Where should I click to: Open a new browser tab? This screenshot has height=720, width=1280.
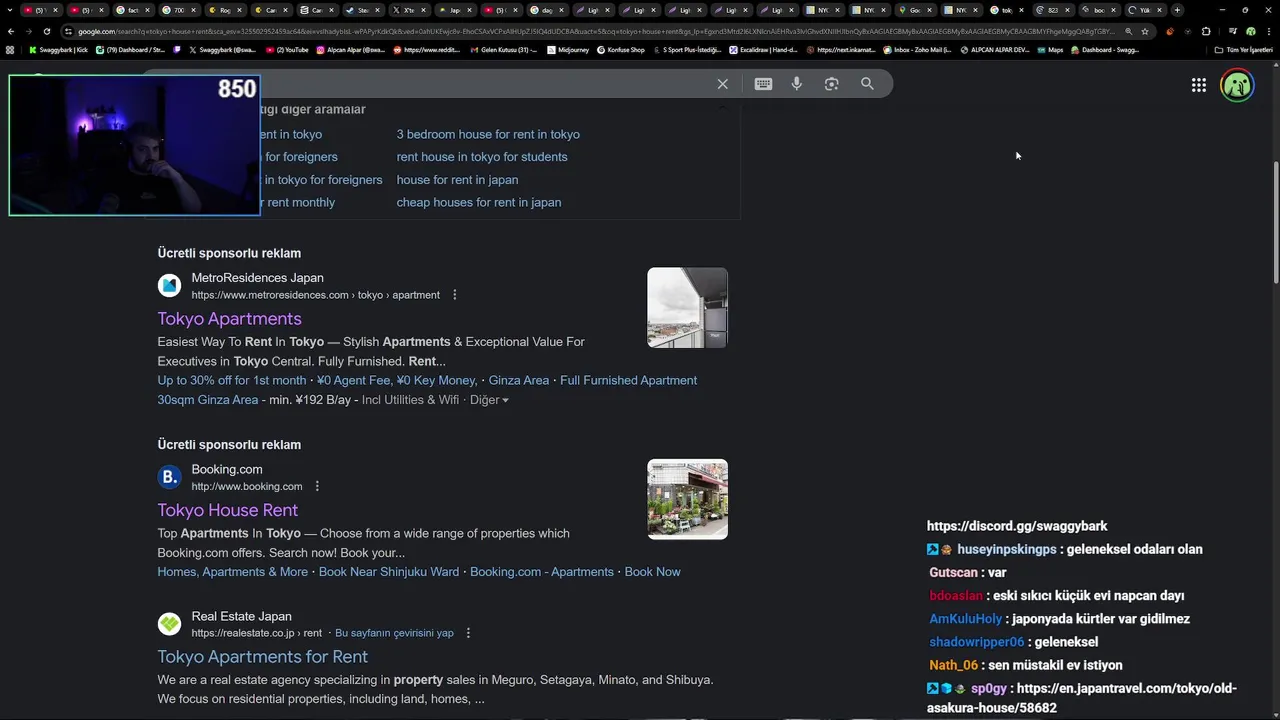click(1177, 10)
